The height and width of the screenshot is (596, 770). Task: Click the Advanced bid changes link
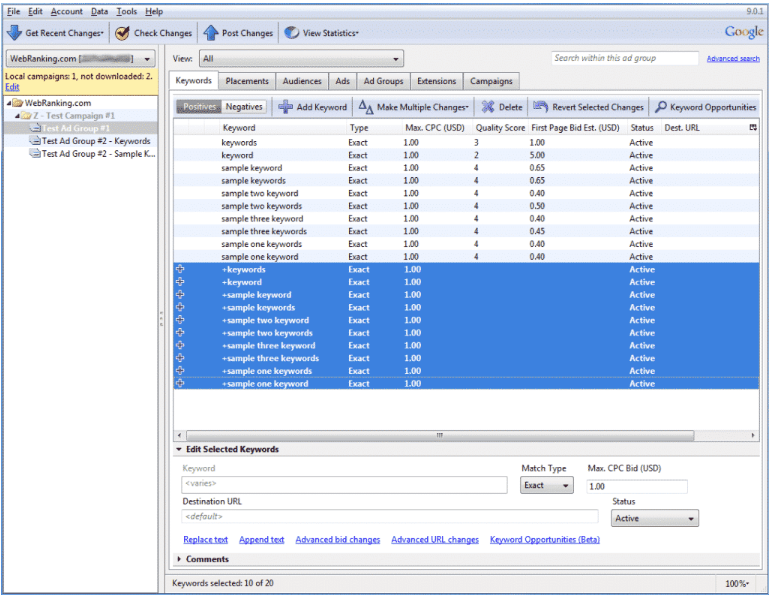point(337,540)
